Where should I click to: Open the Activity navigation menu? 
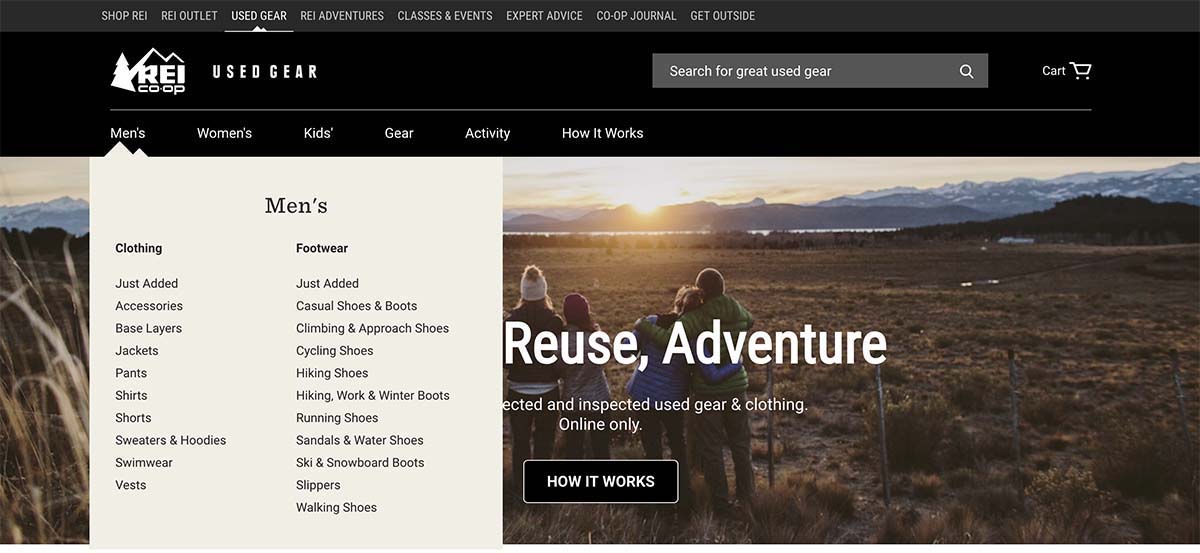click(x=487, y=133)
